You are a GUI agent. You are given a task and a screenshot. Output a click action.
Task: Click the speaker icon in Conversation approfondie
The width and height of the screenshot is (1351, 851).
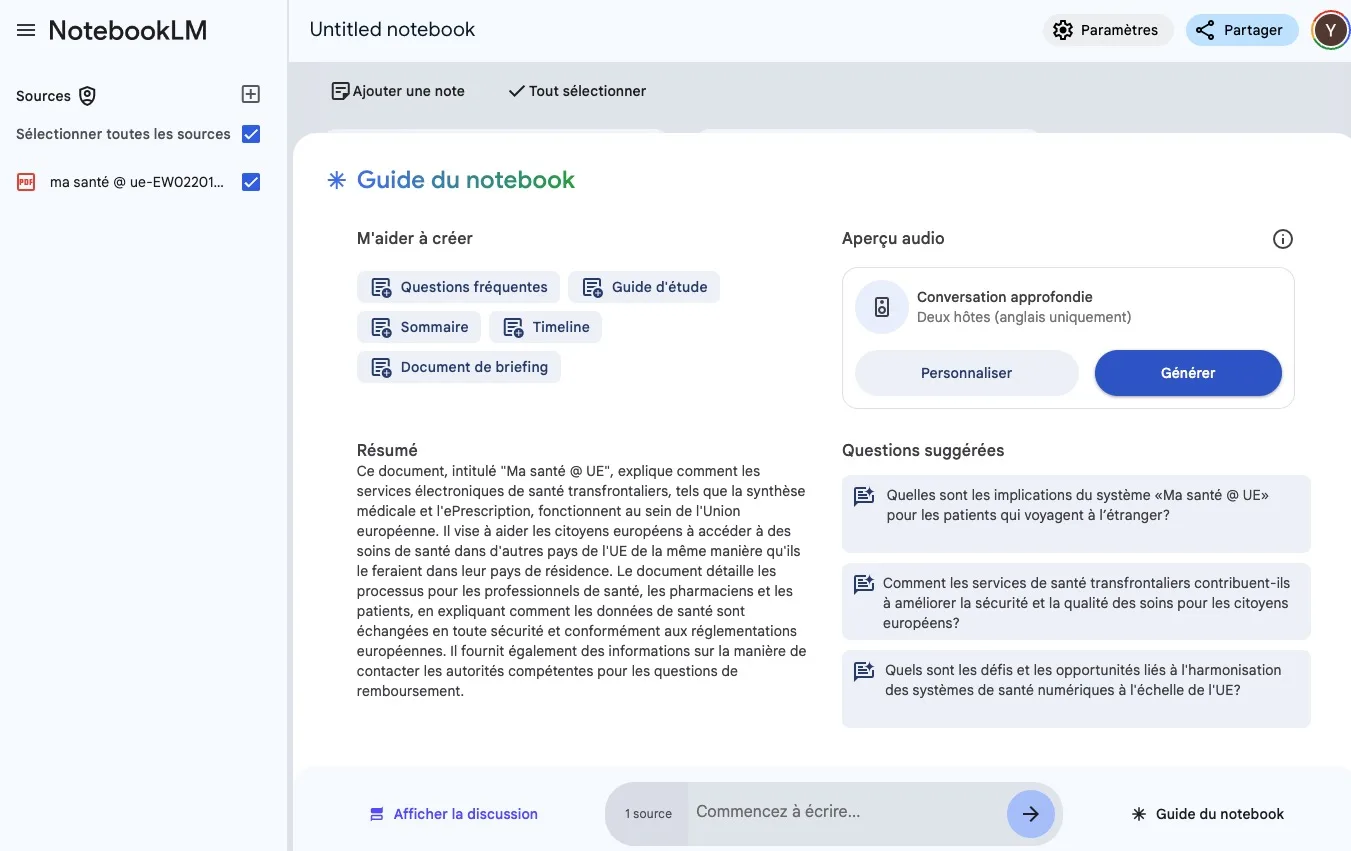[x=881, y=307]
